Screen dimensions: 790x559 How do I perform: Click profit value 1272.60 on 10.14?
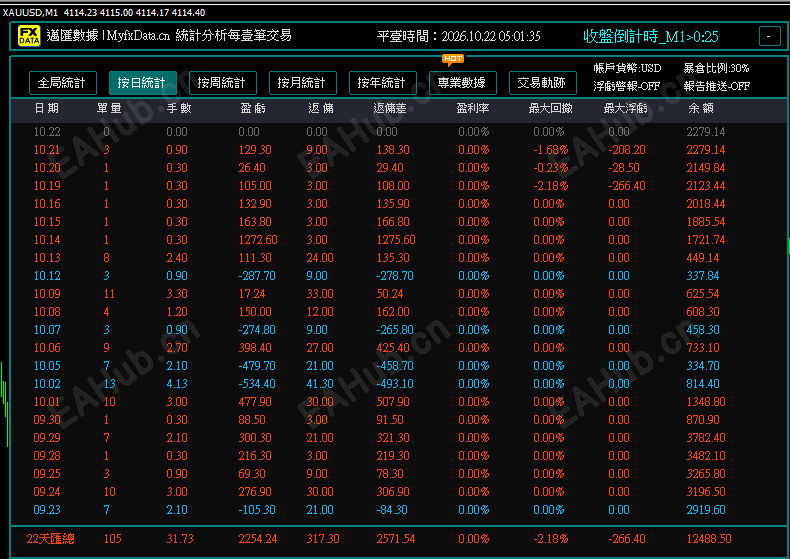click(x=257, y=240)
